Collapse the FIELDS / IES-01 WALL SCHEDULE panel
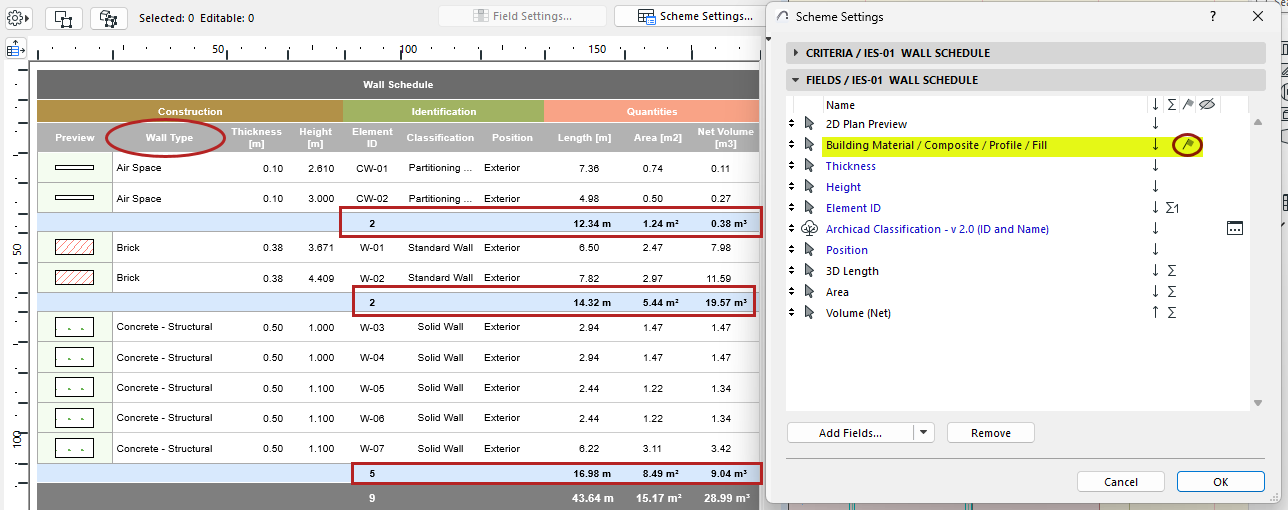 pyautogui.click(x=796, y=80)
